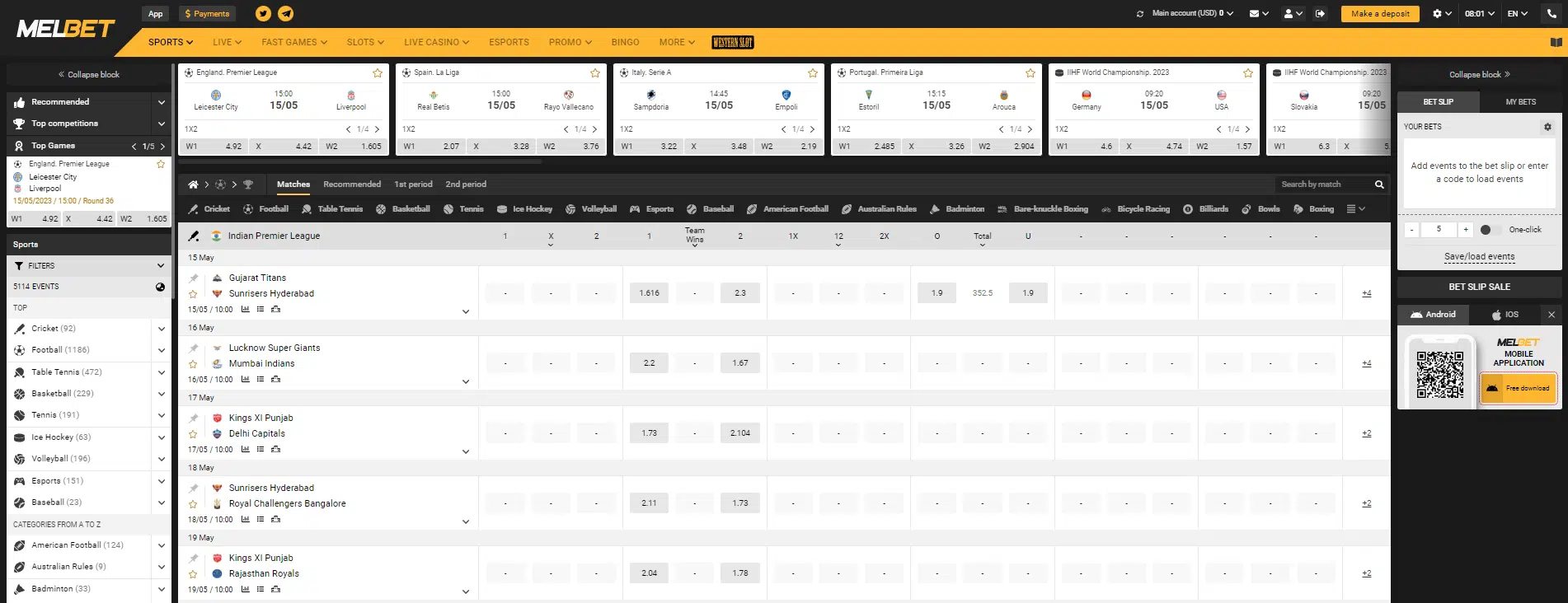Open the SPORTS menu
The image size is (1568, 603).
click(x=171, y=42)
